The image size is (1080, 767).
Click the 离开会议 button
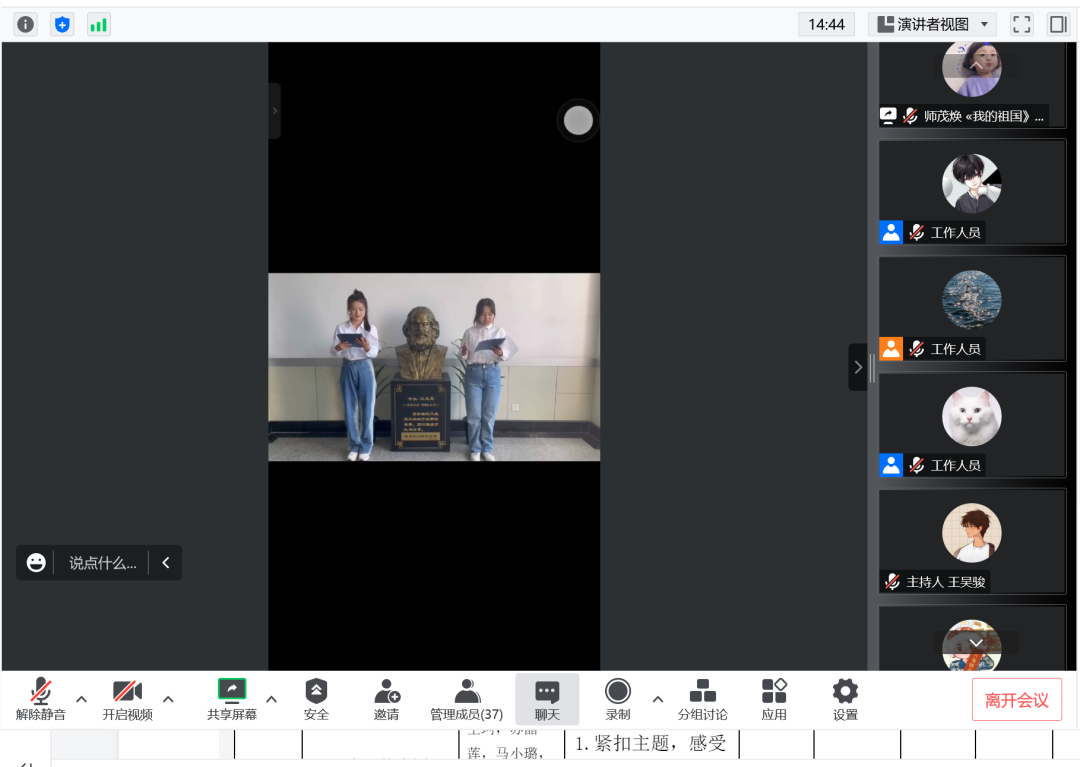pyautogui.click(x=1016, y=700)
